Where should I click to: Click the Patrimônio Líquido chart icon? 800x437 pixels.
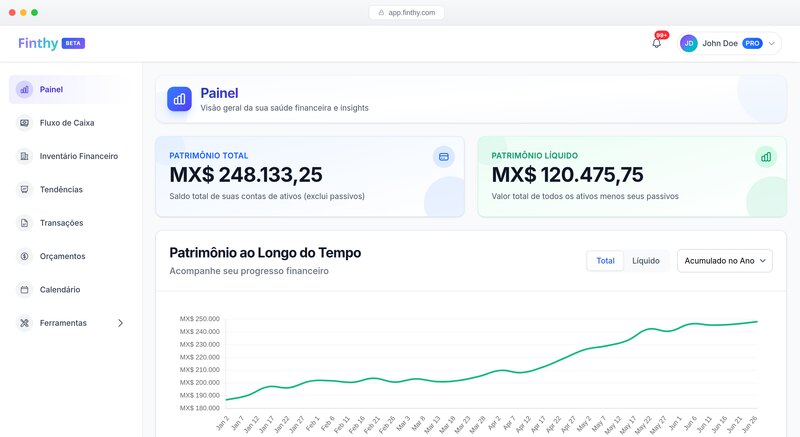coord(766,157)
